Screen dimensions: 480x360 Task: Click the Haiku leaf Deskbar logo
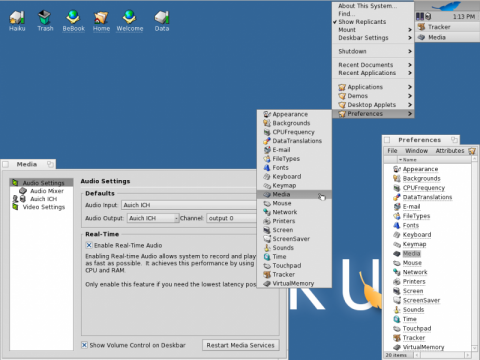[x=447, y=6]
